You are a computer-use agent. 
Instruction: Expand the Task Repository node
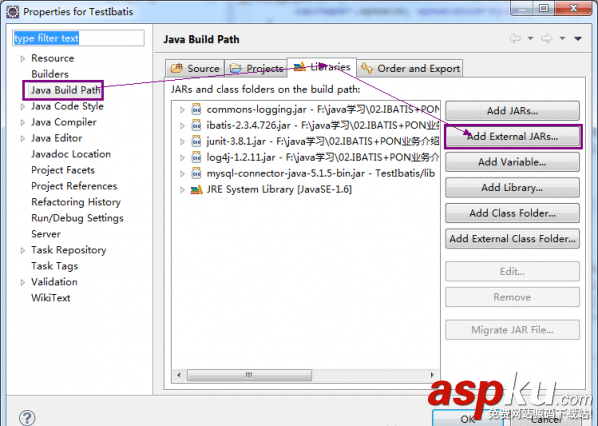point(23,250)
